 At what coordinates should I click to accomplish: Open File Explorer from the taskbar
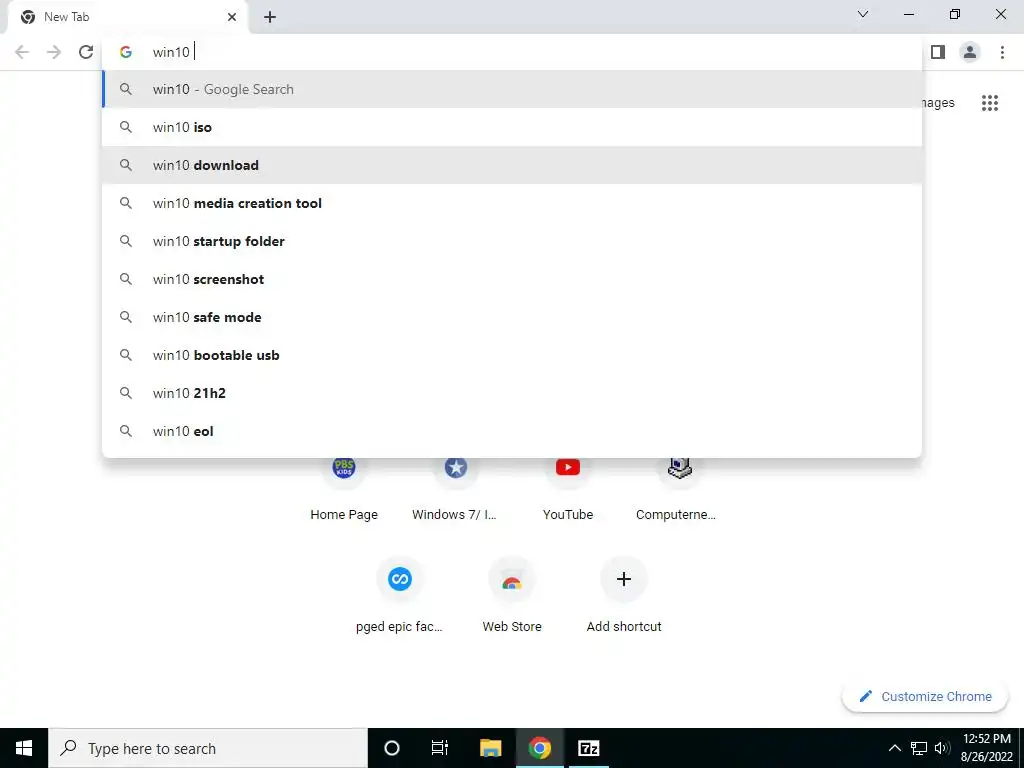coord(490,748)
